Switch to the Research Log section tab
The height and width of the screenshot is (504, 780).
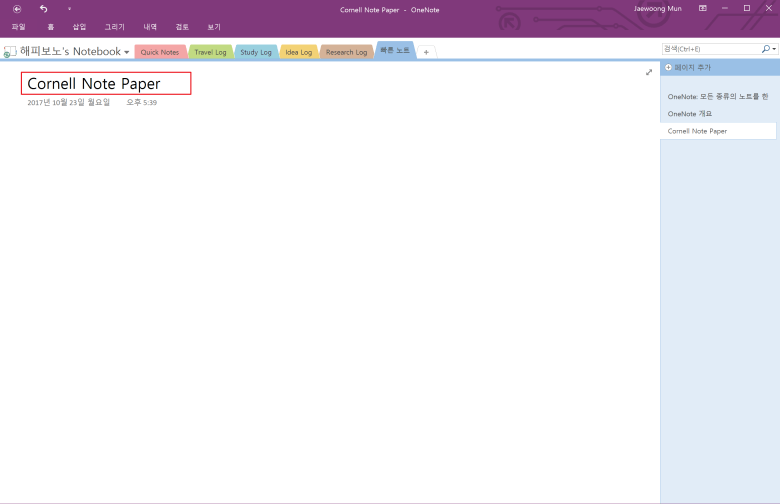[x=346, y=52]
